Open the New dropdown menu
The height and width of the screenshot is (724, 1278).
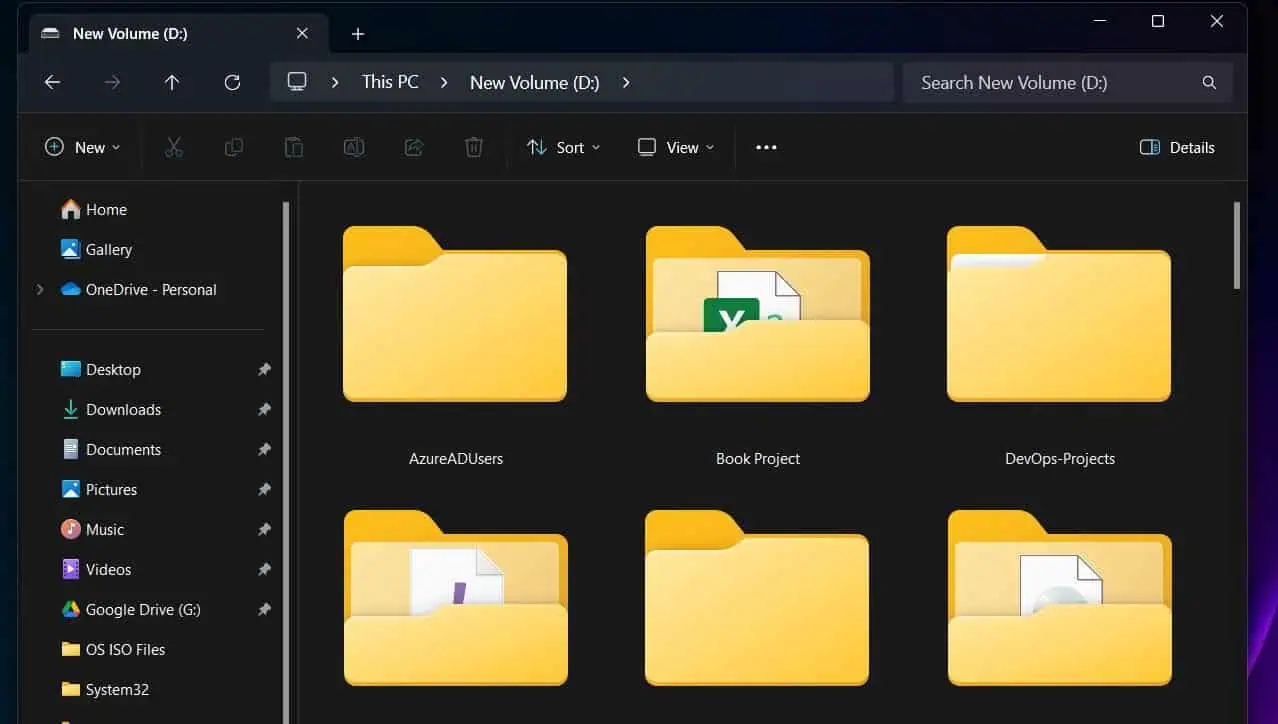click(x=83, y=147)
